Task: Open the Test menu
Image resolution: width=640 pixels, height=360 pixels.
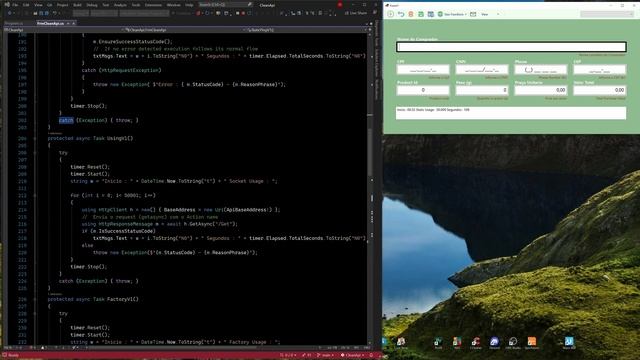Action: (106, 5)
